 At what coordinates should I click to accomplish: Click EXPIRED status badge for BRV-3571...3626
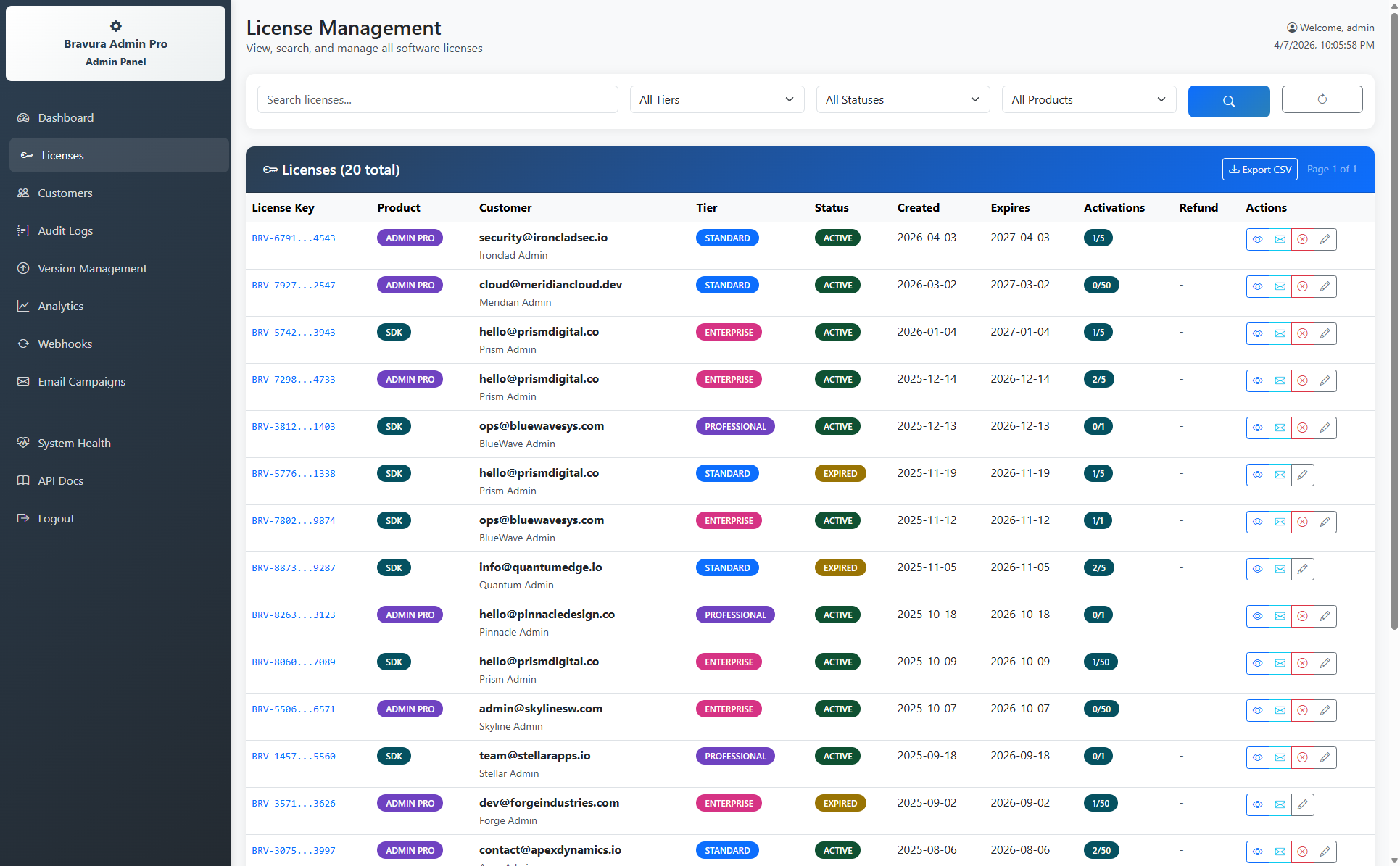click(x=840, y=803)
